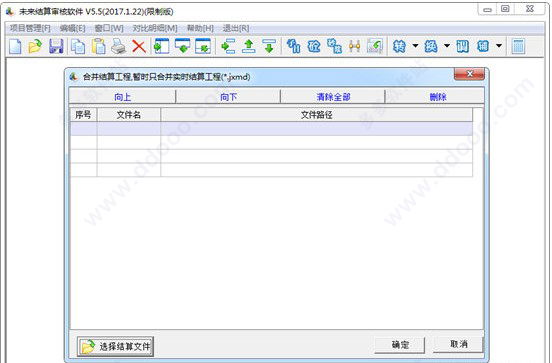This screenshot has width=552, height=363.
Task: Click the 文件路径 column header
Action: (316, 115)
